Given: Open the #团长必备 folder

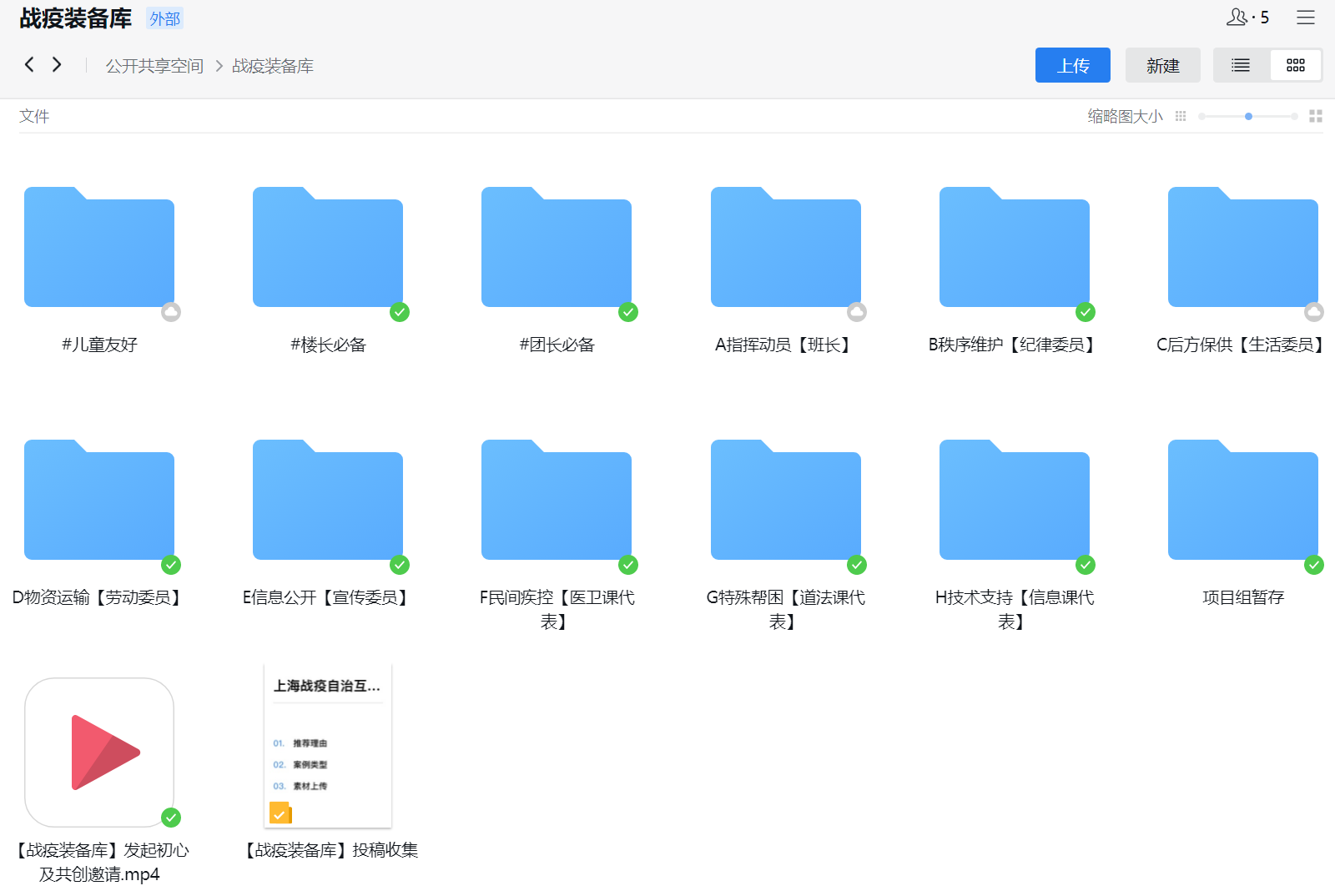Looking at the screenshot, I should coord(557,247).
